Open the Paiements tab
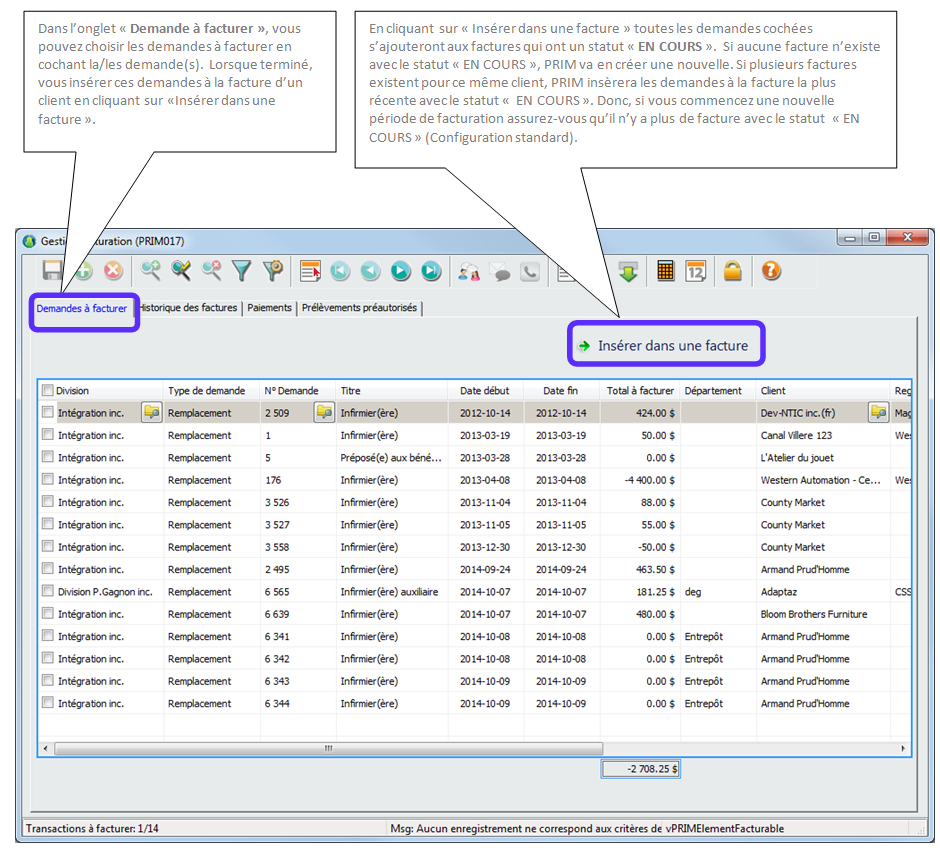This screenshot has height=853, width=940. click(x=270, y=308)
